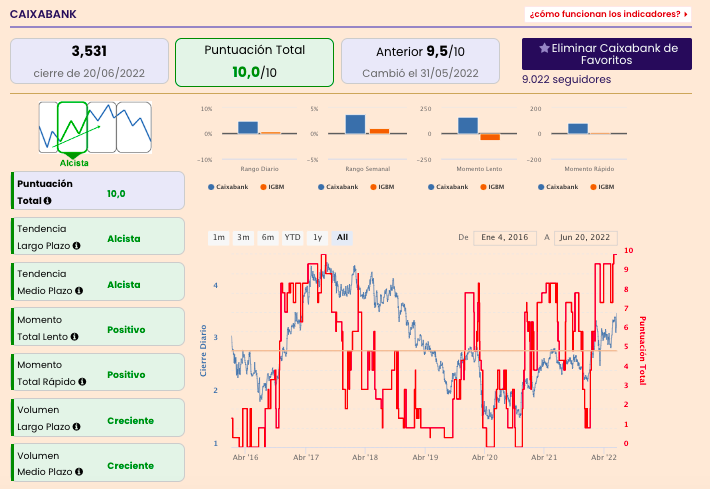The image size is (710, 489).
Task: Click the Momento Total Rápido Positivo row
Action: click(x=98, y=372)
